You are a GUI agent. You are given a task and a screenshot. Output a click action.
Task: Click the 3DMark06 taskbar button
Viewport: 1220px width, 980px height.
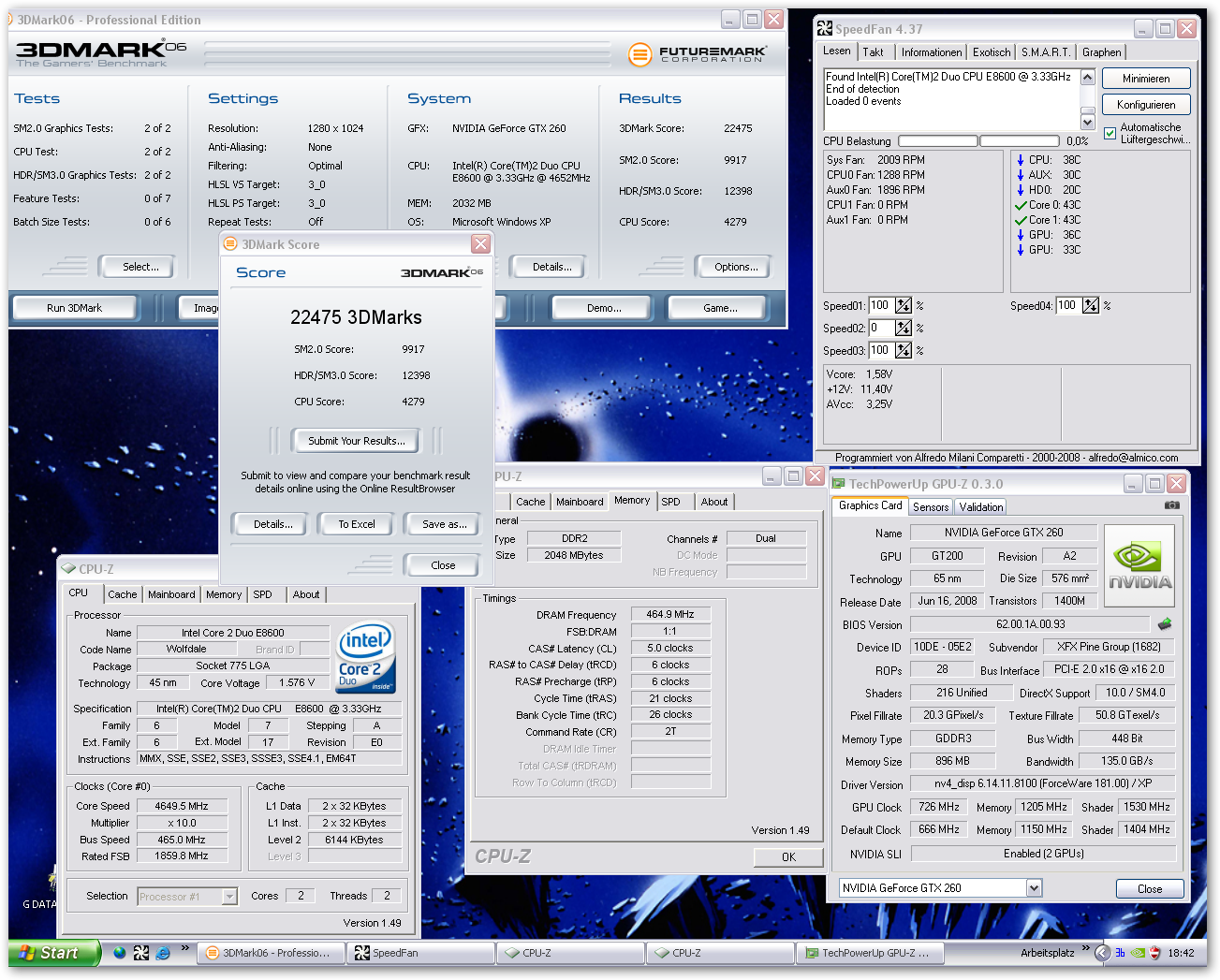click(x=269, y=953)
